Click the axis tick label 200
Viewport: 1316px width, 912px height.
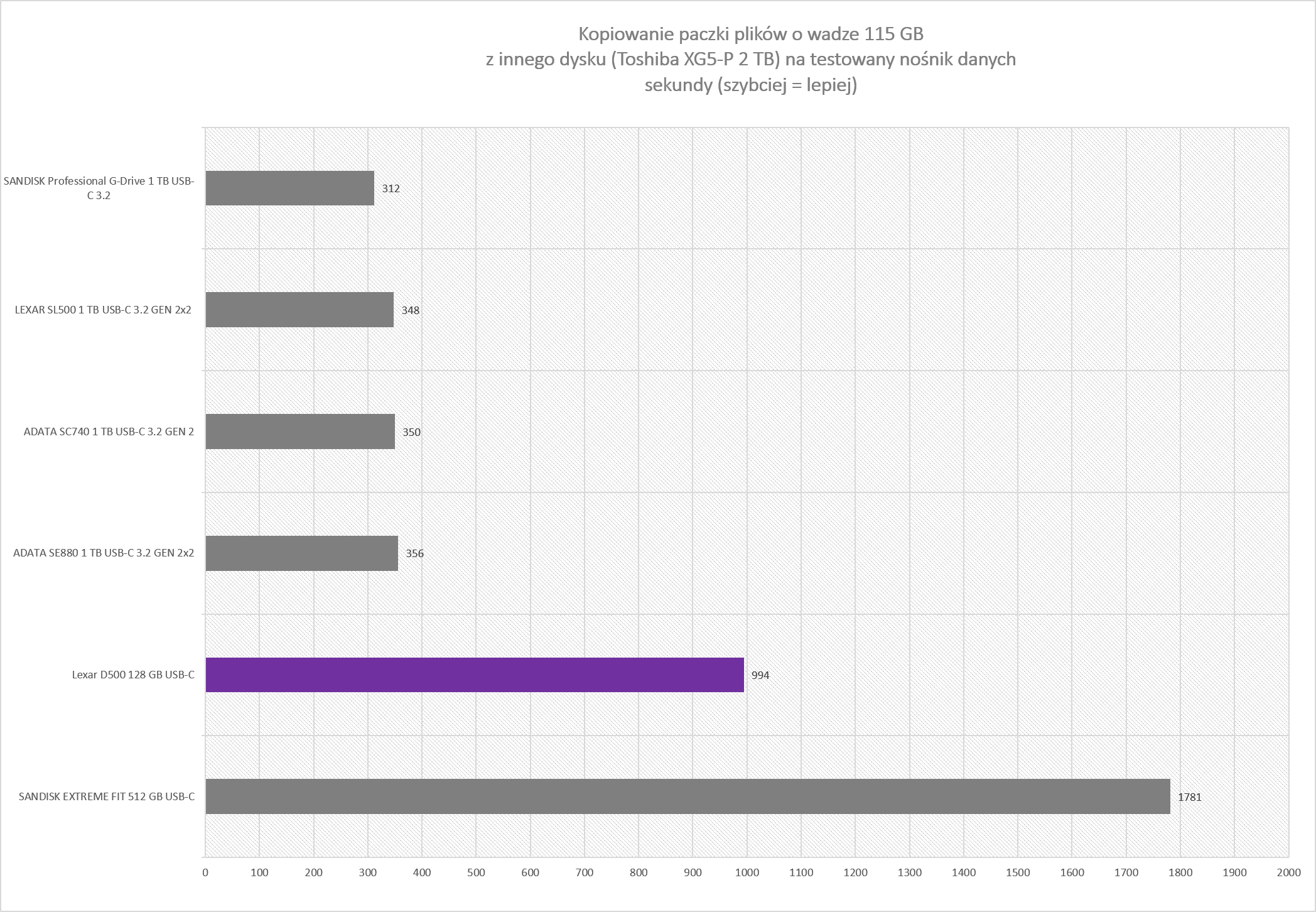(314, 872)
